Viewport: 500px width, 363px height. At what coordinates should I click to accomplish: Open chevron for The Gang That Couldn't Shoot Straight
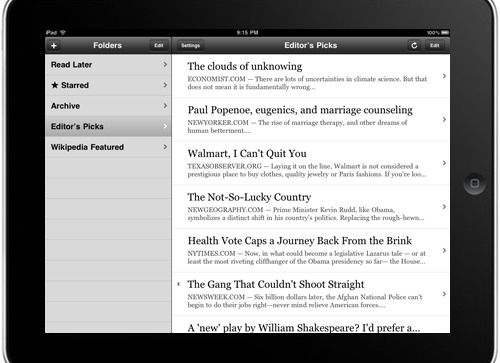click(x=444, y=294)
